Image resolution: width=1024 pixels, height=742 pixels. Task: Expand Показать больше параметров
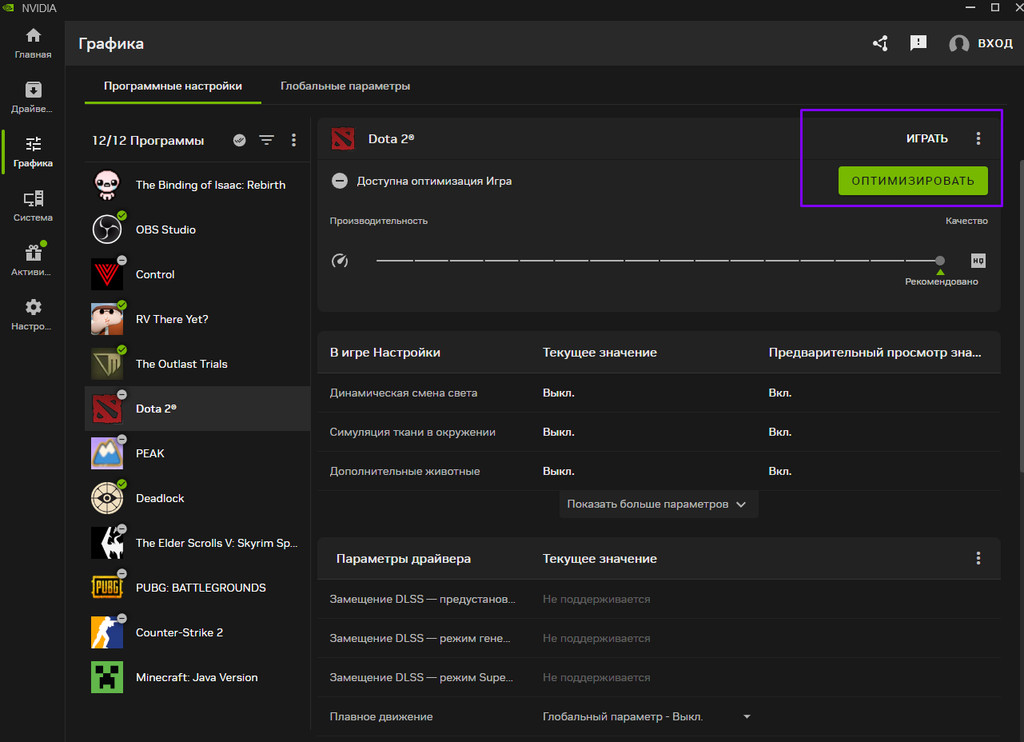(658, 504)
